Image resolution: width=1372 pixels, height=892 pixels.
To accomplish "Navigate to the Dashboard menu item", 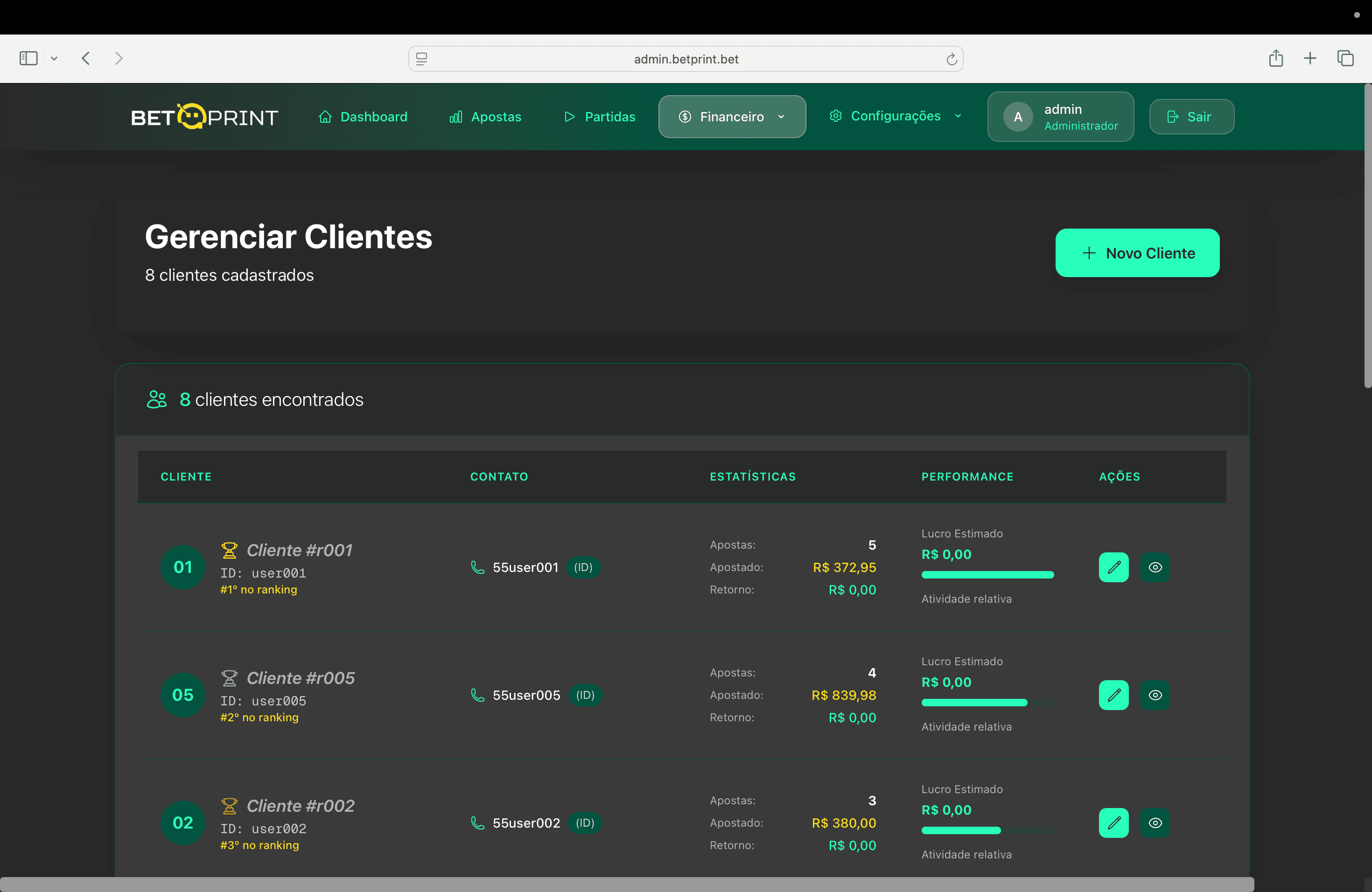I will 363,116.
